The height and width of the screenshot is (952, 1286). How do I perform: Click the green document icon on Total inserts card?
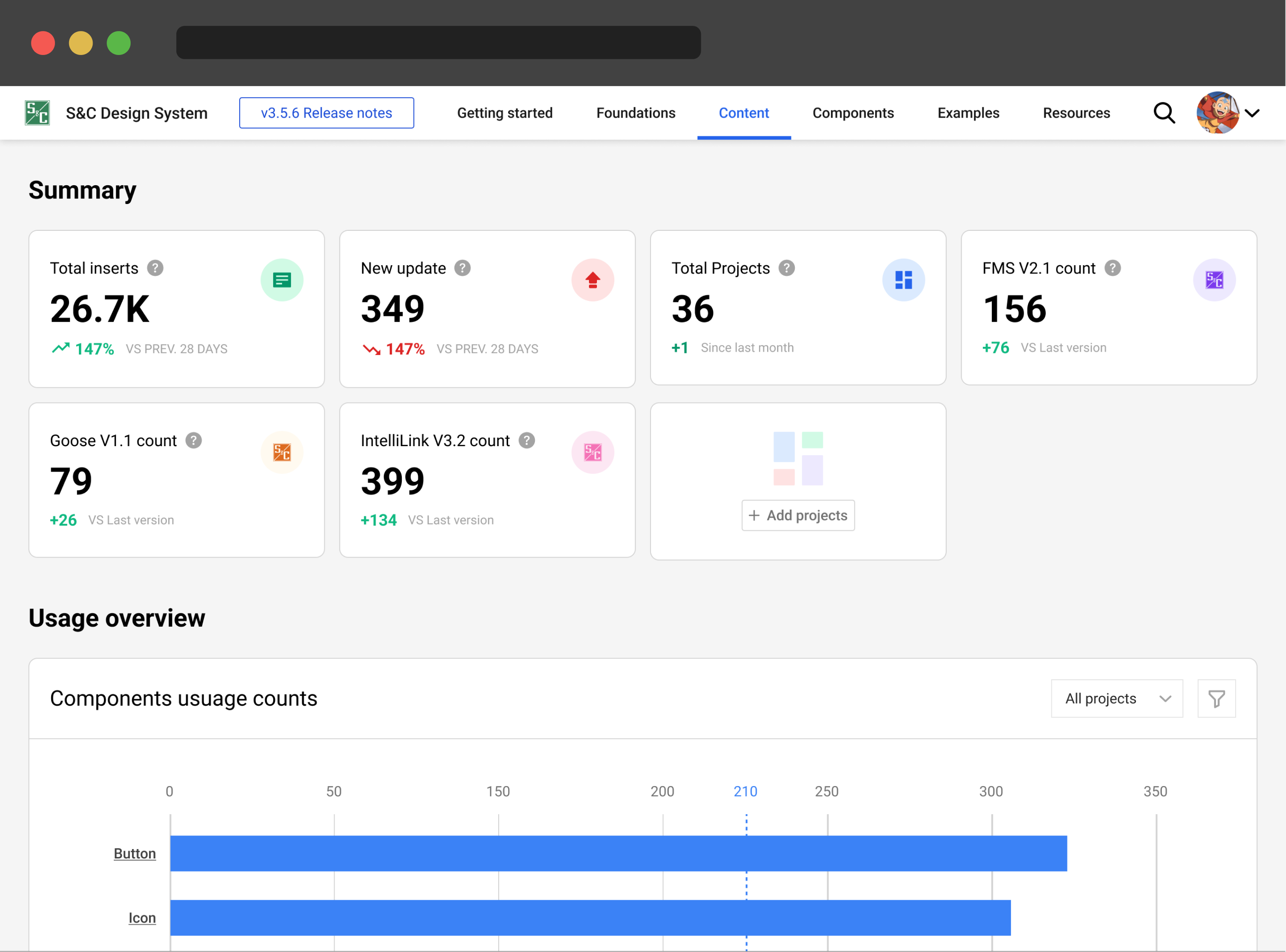coord(282,280)
